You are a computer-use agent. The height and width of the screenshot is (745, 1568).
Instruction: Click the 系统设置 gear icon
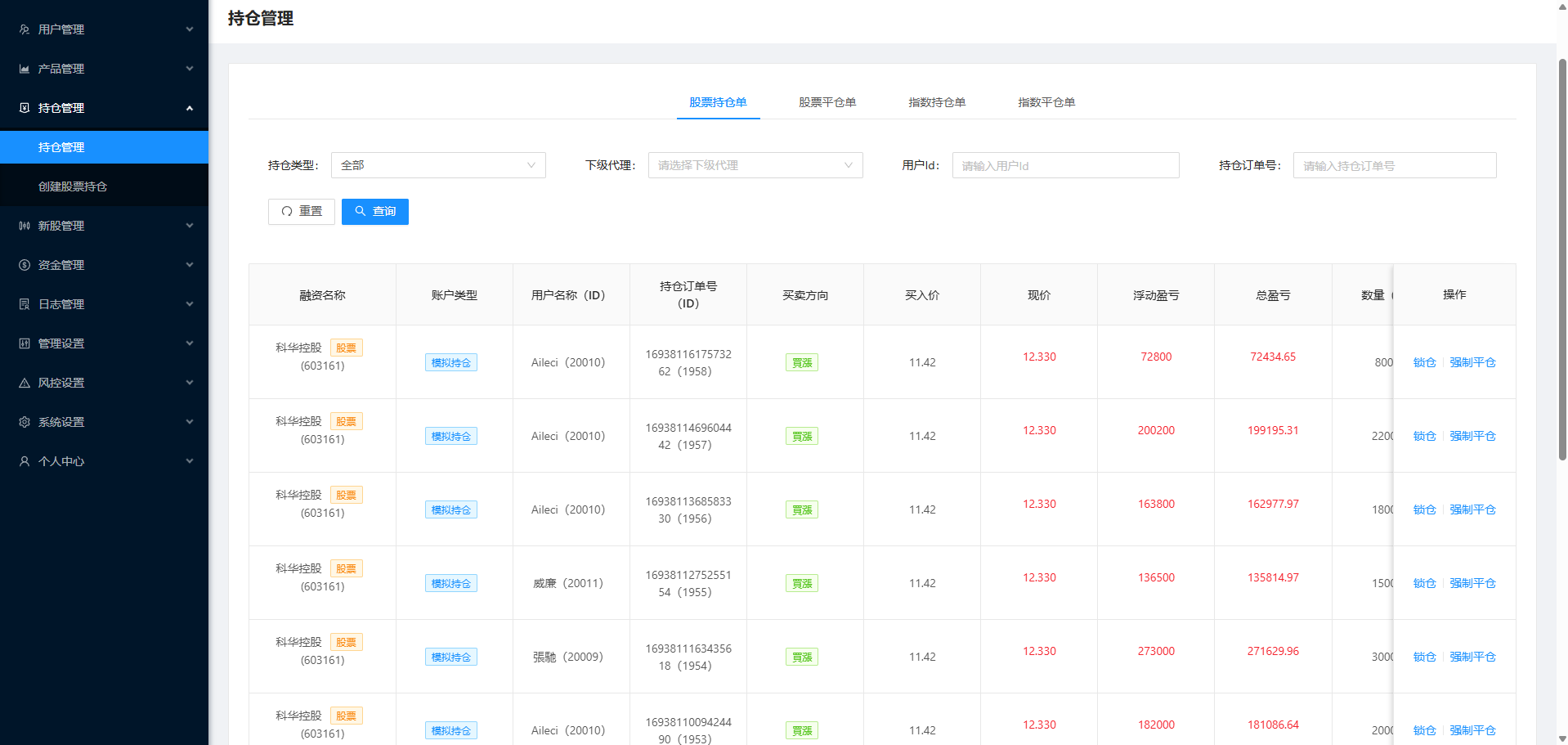click(25, 422)
